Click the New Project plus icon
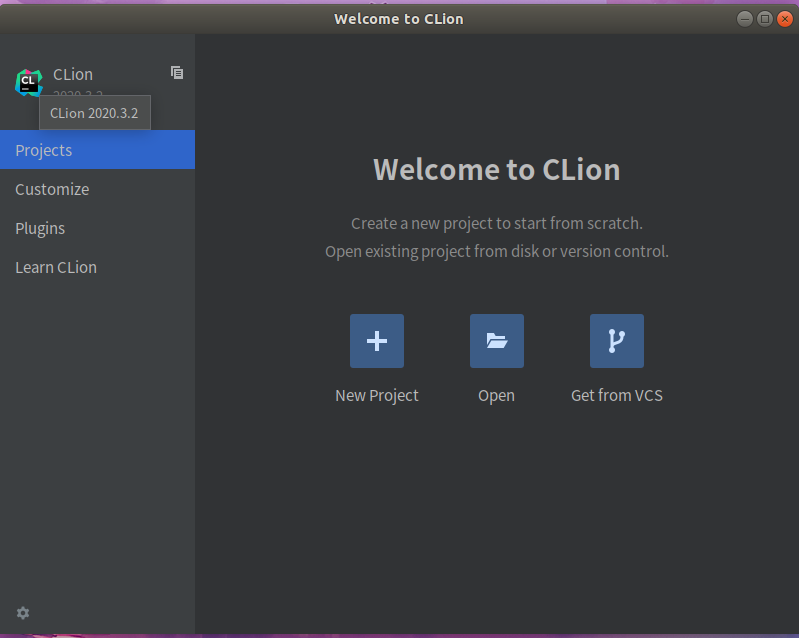 pyautogui.click(x=377, y=341)
